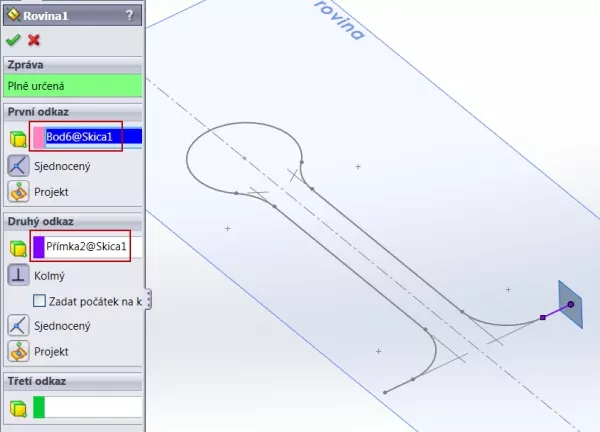Open help question mark for Rovina1
This screenshot has height=432, width=600.
[x=130, y=15]
